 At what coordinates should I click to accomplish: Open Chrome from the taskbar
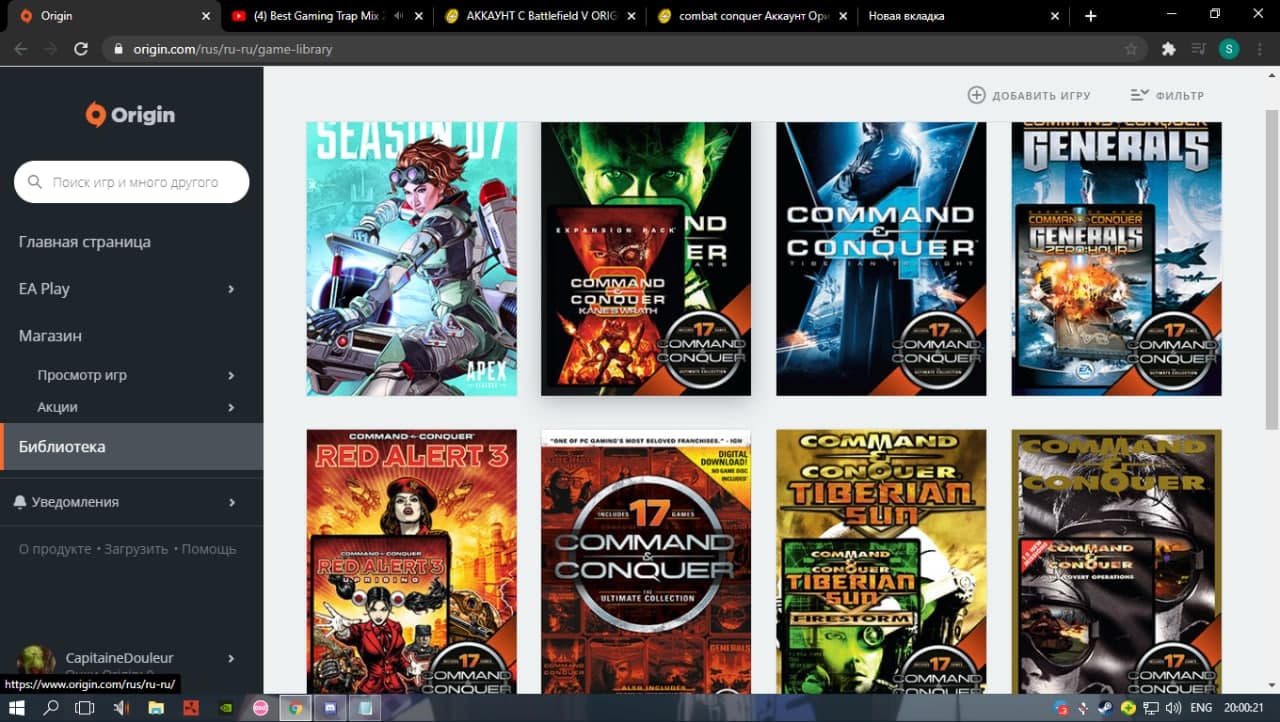295,708
